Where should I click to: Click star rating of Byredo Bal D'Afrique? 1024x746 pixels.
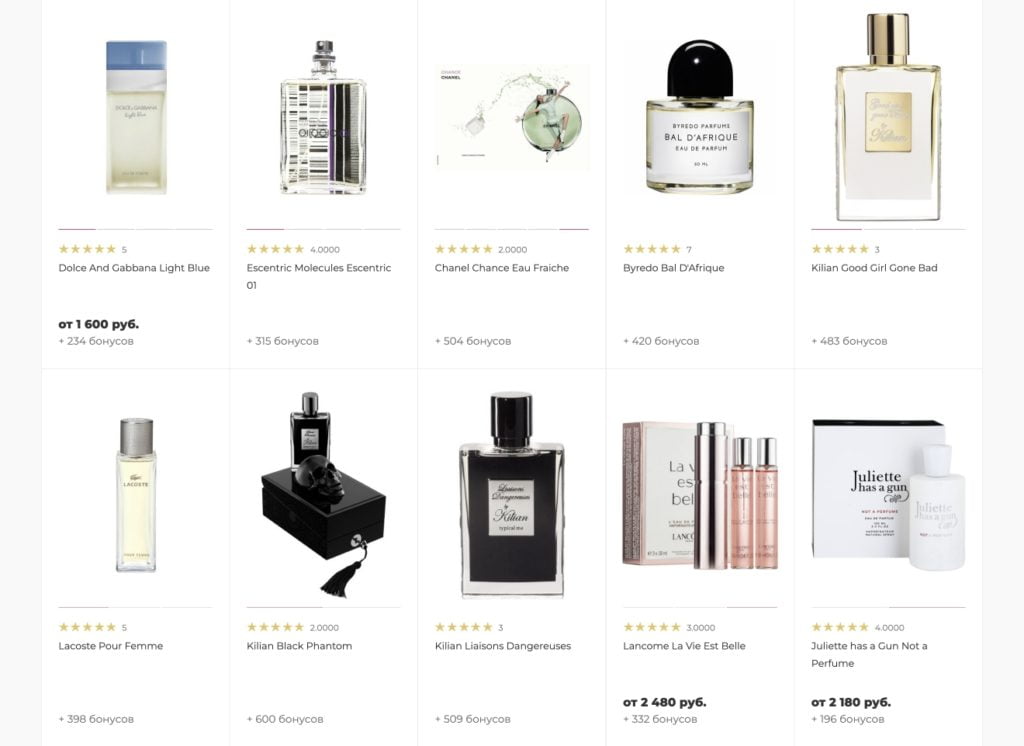652,249
